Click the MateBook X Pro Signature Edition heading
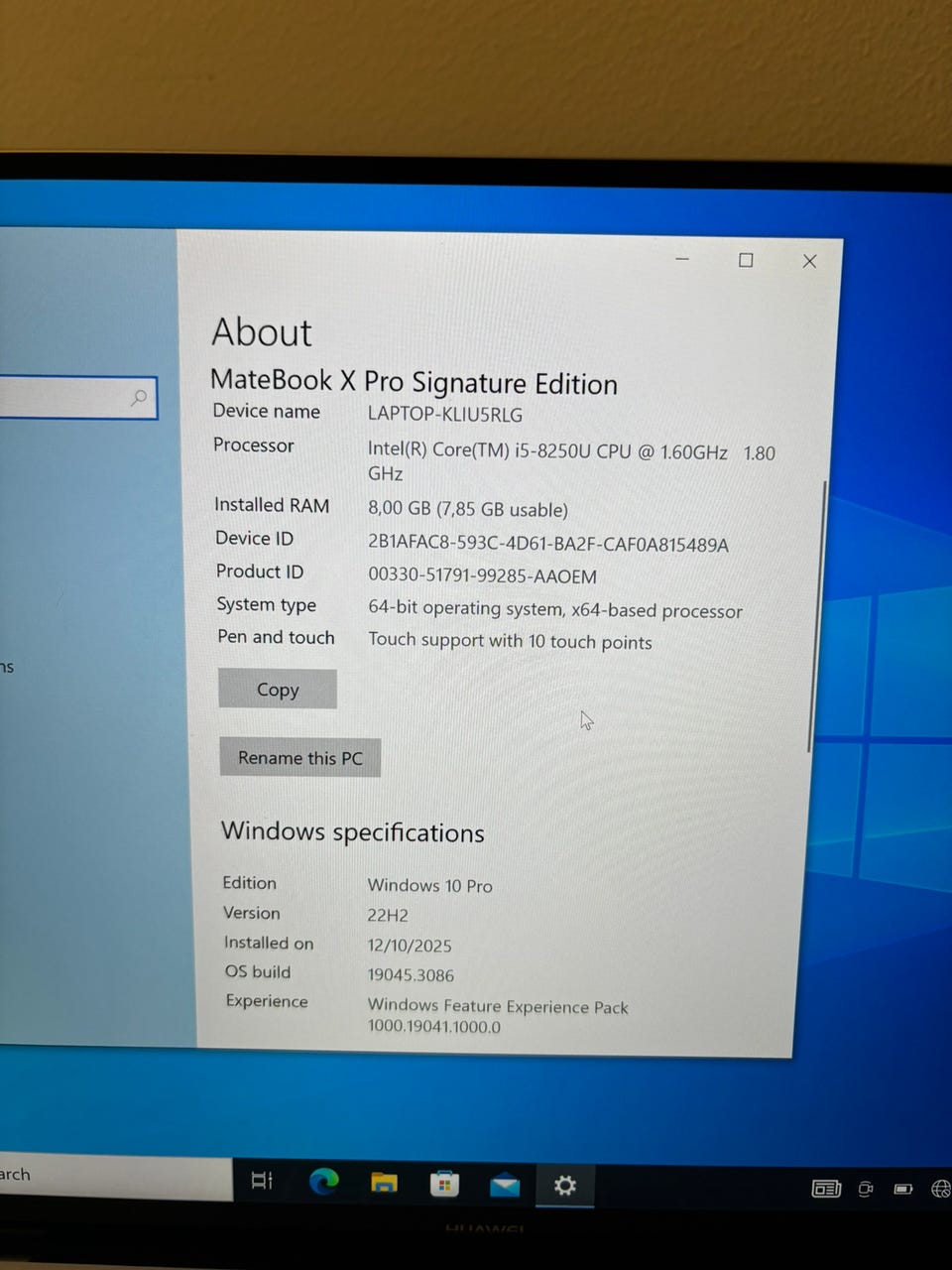The image size is (952, 1270). (414, 382)
